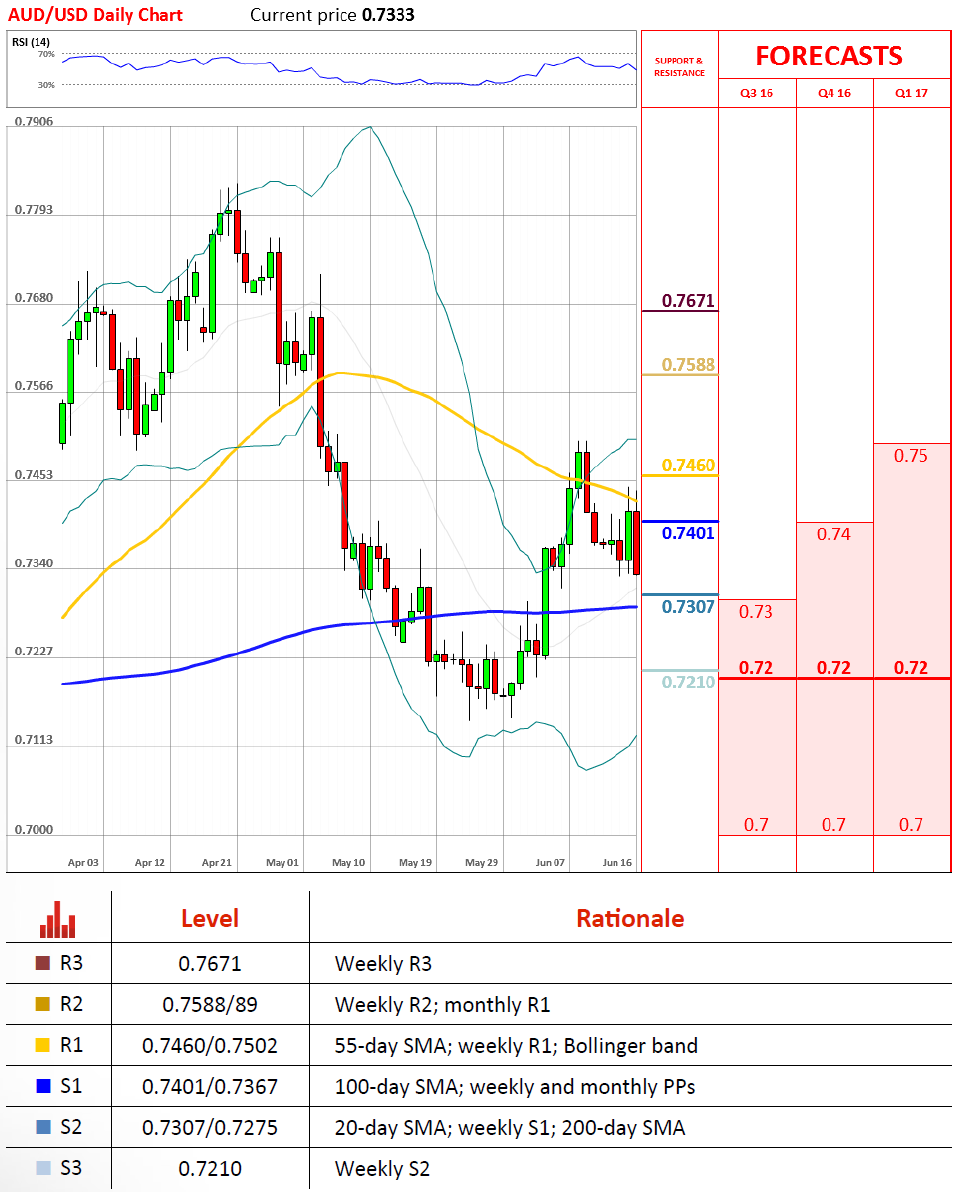Select the Q3 16 forecast column header
The height and width of the screenshot is (1192, 953).
pyautogui.click(x=756, y=93)
